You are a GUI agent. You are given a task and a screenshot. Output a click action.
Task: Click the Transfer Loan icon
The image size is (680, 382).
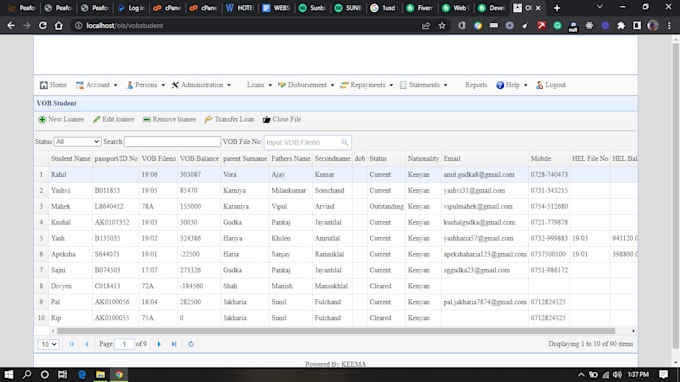pos(209,119)
